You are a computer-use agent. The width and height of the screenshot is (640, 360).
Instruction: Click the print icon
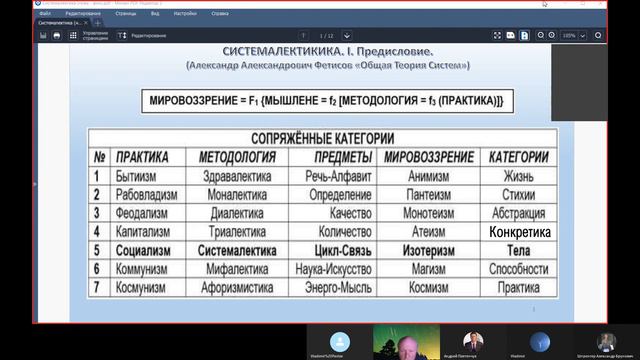tap(57, 36)
